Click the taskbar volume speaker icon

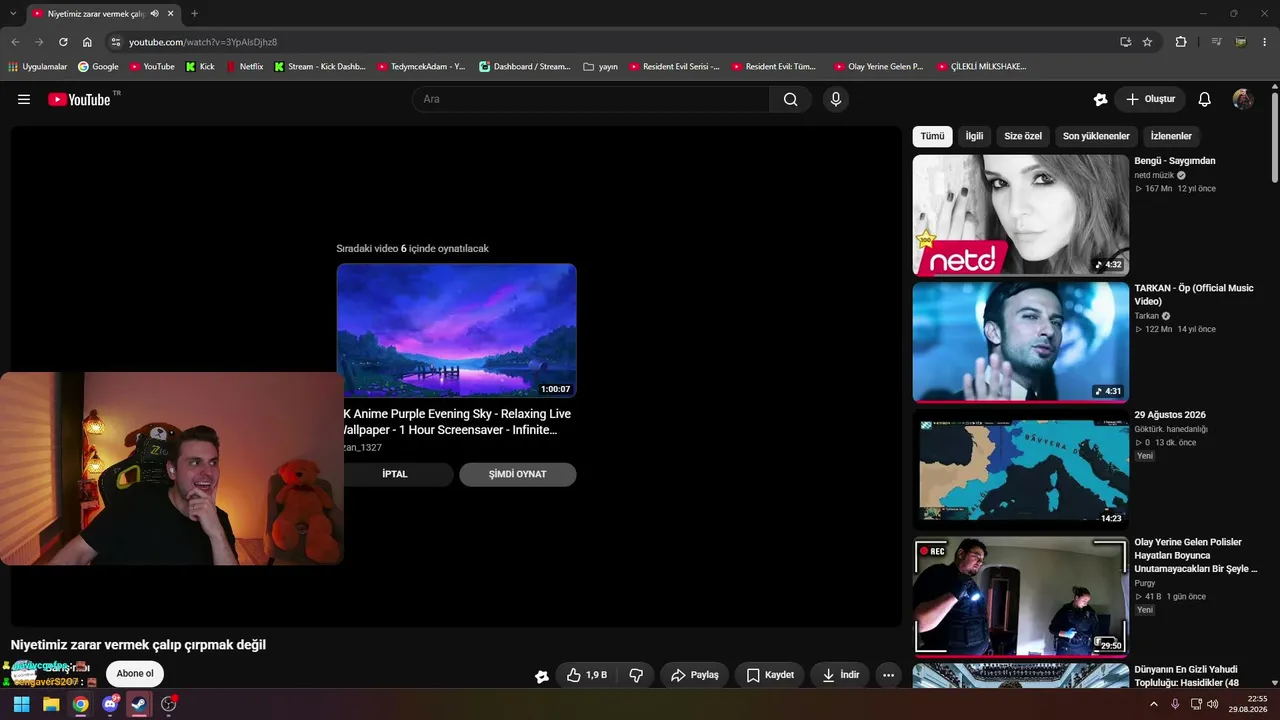tap(1212, 704)
